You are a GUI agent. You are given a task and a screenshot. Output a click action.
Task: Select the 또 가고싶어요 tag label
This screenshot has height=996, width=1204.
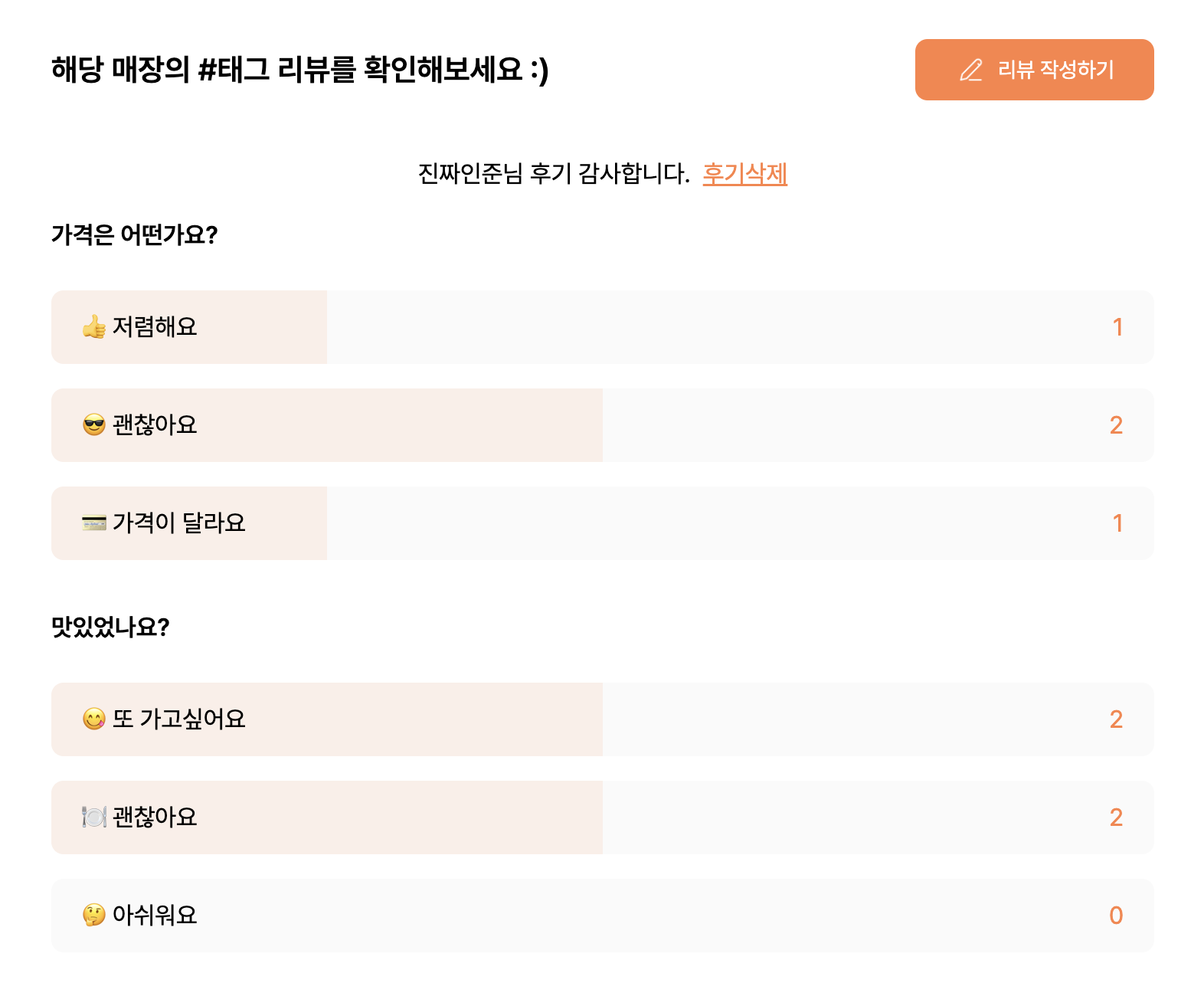tap(178, 719)
